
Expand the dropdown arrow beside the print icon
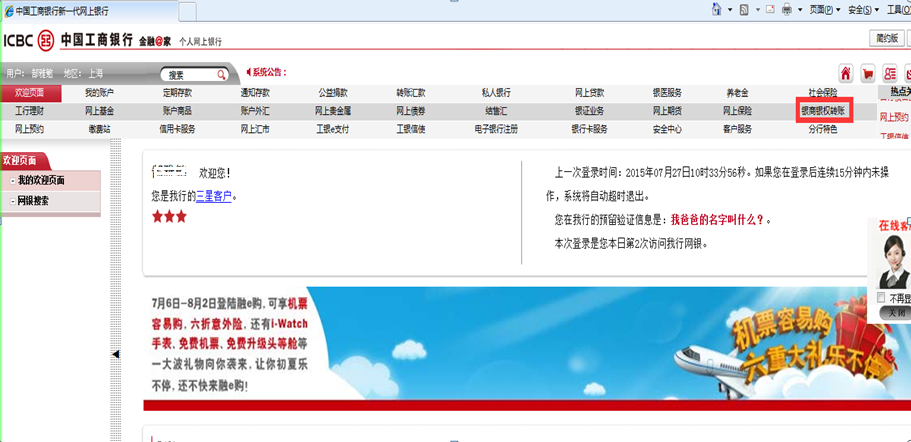799,10
